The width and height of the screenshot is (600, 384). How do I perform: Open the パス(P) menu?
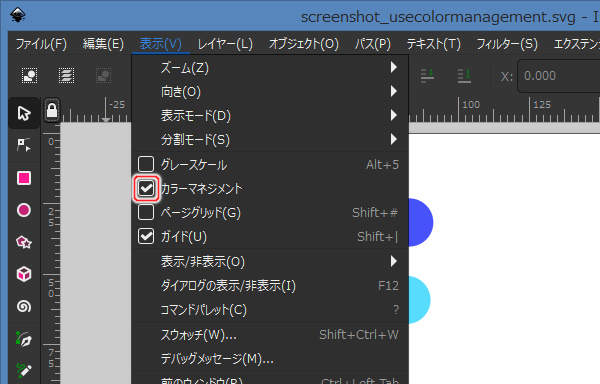tap(372, 44)
